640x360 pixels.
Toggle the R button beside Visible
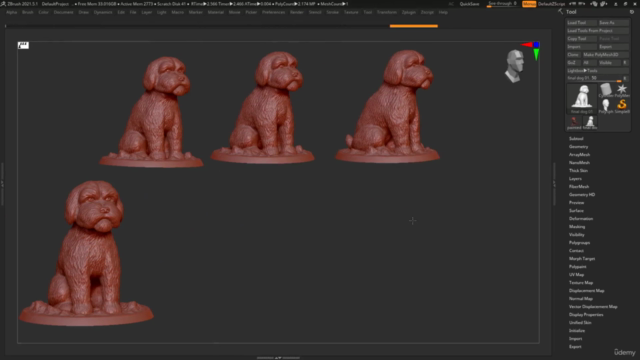tap(625, 62)
